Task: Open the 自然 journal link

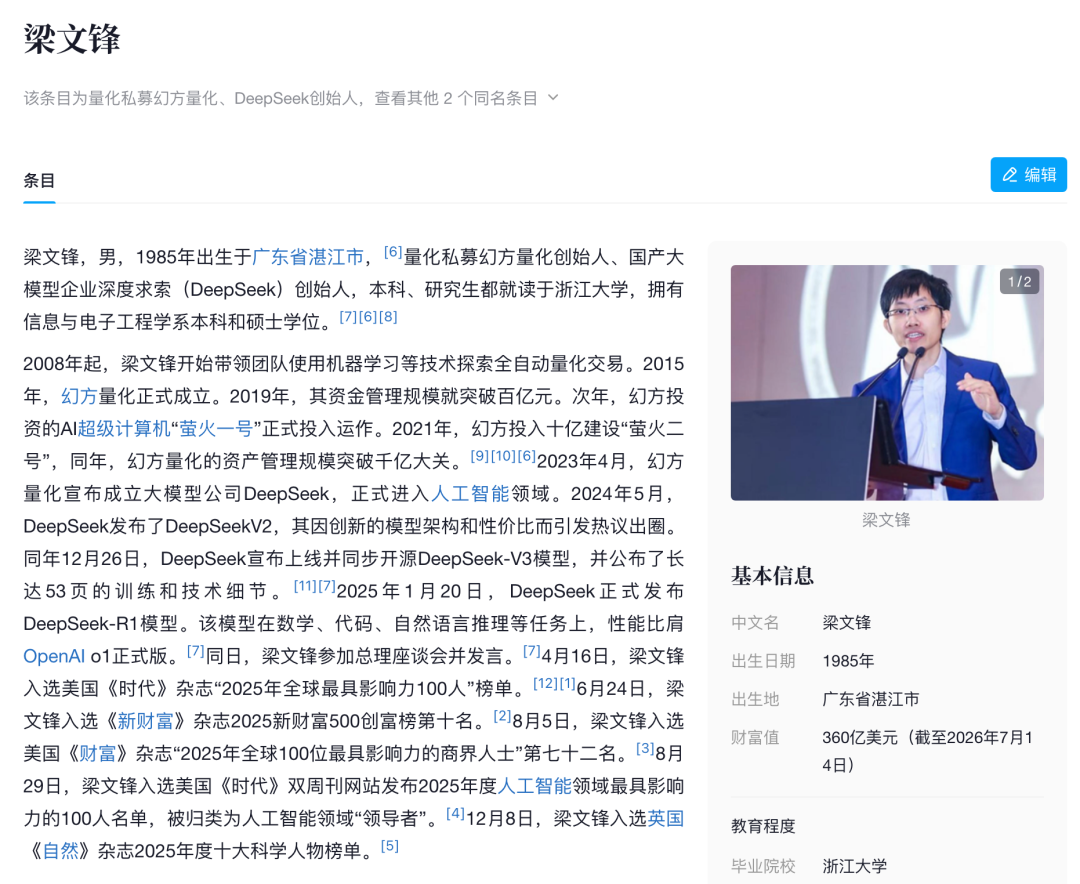Action: pyautogui.click(x=61, y=850)
